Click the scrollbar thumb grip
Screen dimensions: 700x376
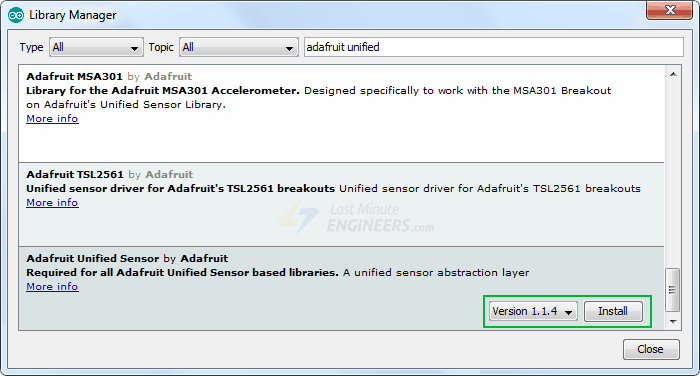pyautogui.click(x=672, y=290)
